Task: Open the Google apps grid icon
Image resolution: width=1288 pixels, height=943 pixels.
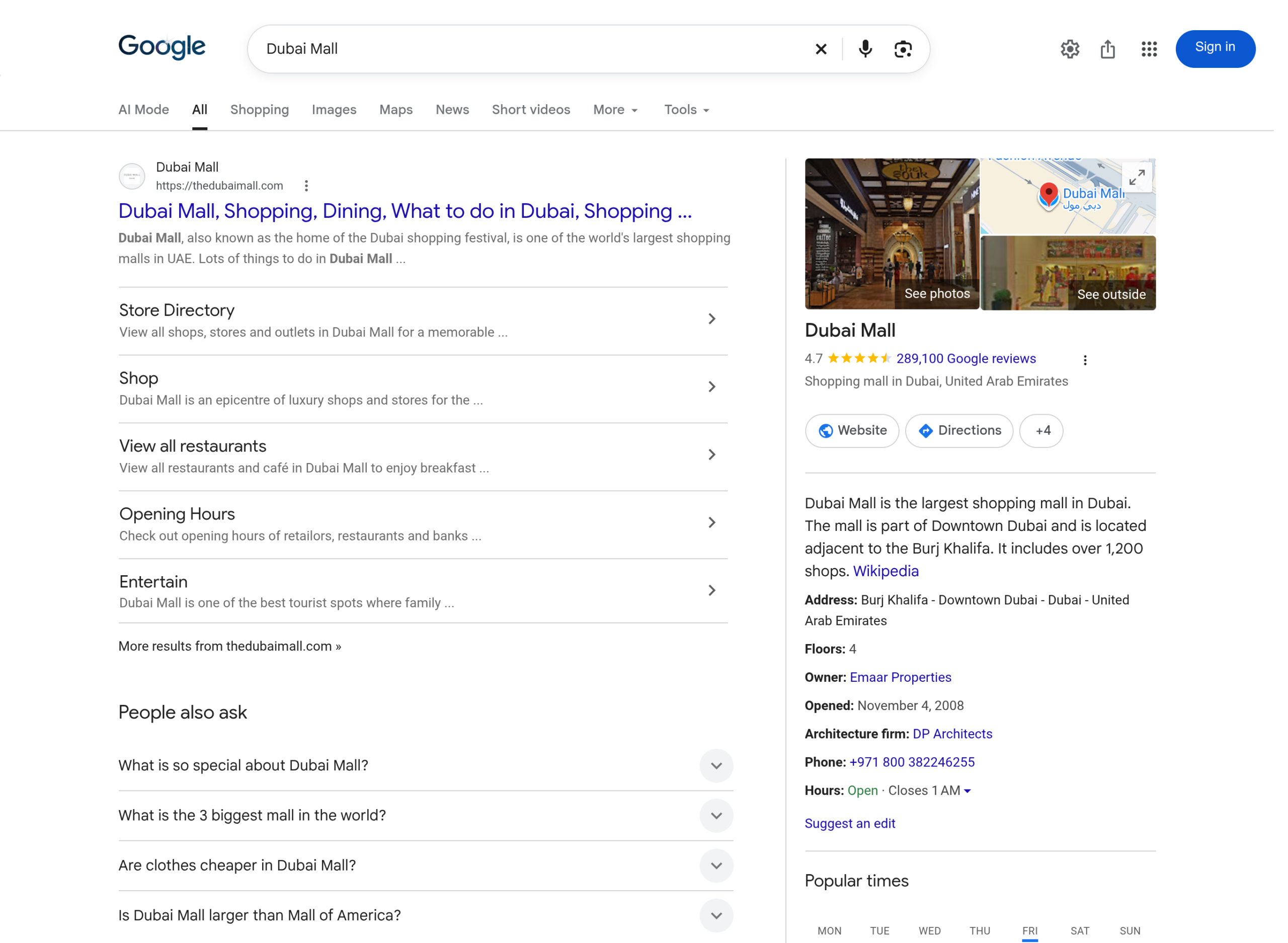Action: 1149,49
